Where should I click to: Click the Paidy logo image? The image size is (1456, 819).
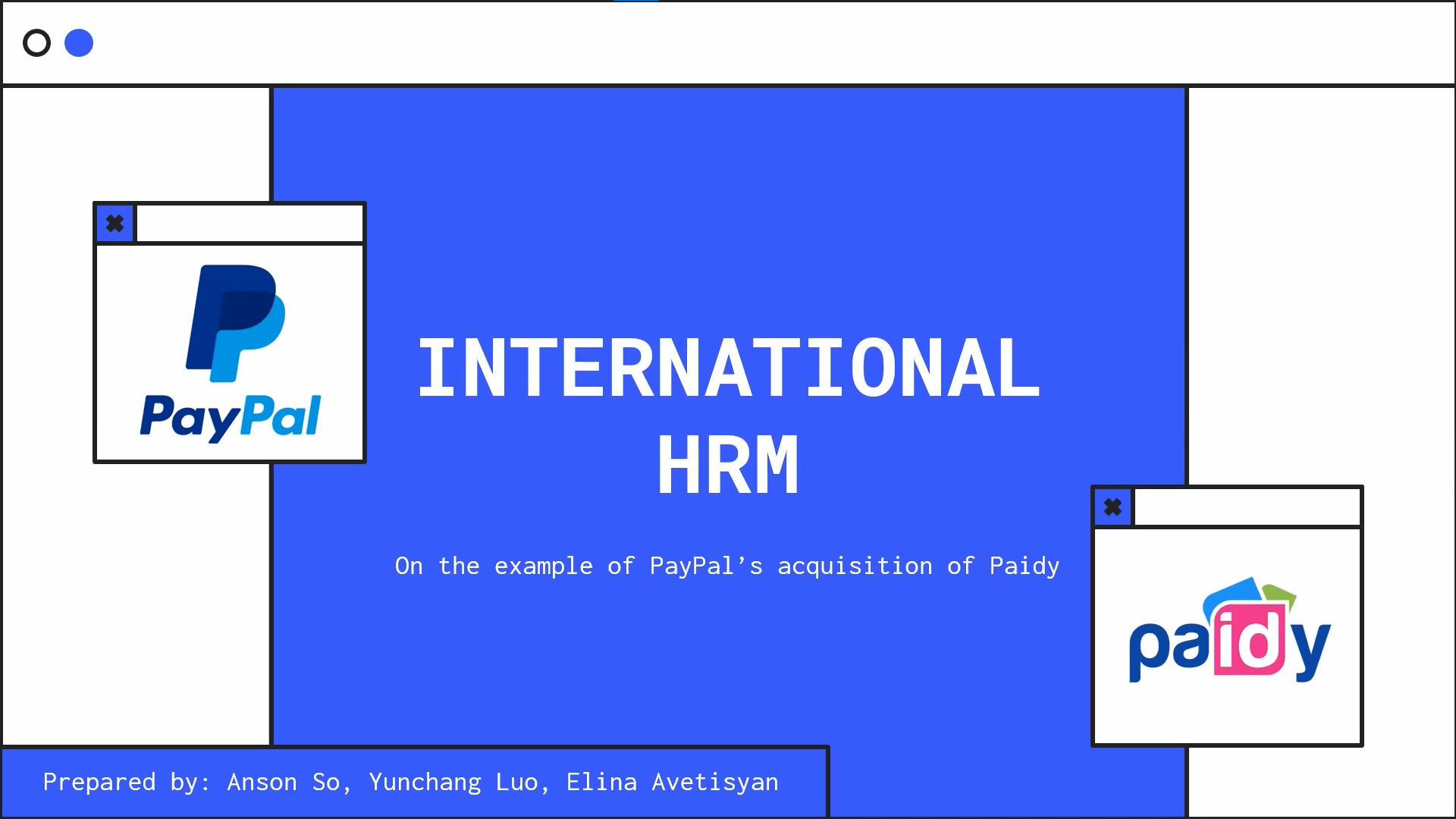1228,631
